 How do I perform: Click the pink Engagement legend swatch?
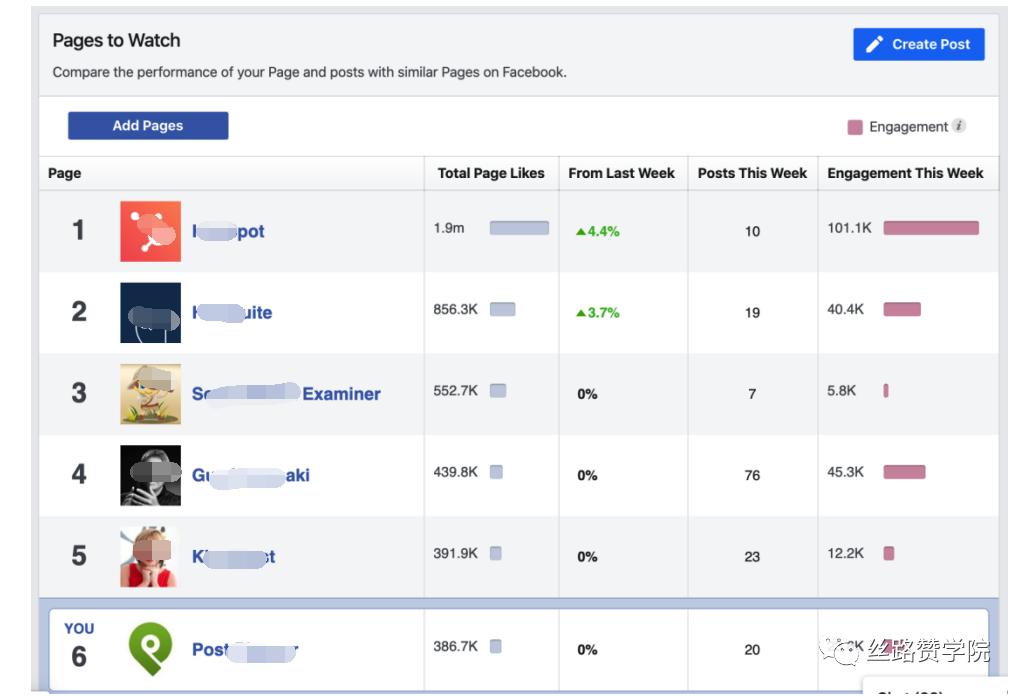pos(855,127)
